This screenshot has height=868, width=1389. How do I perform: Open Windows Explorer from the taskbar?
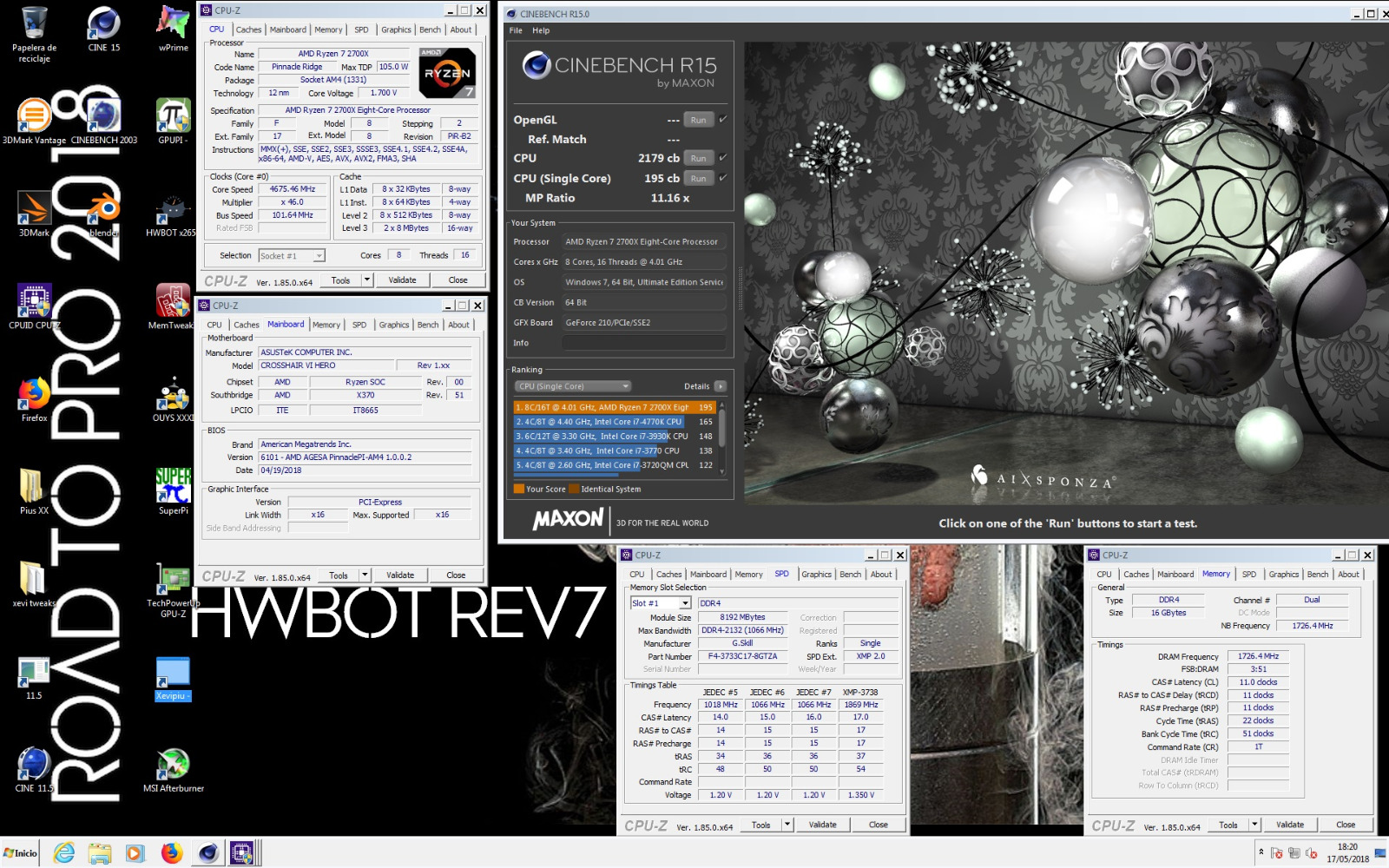[x=99, y=853]
